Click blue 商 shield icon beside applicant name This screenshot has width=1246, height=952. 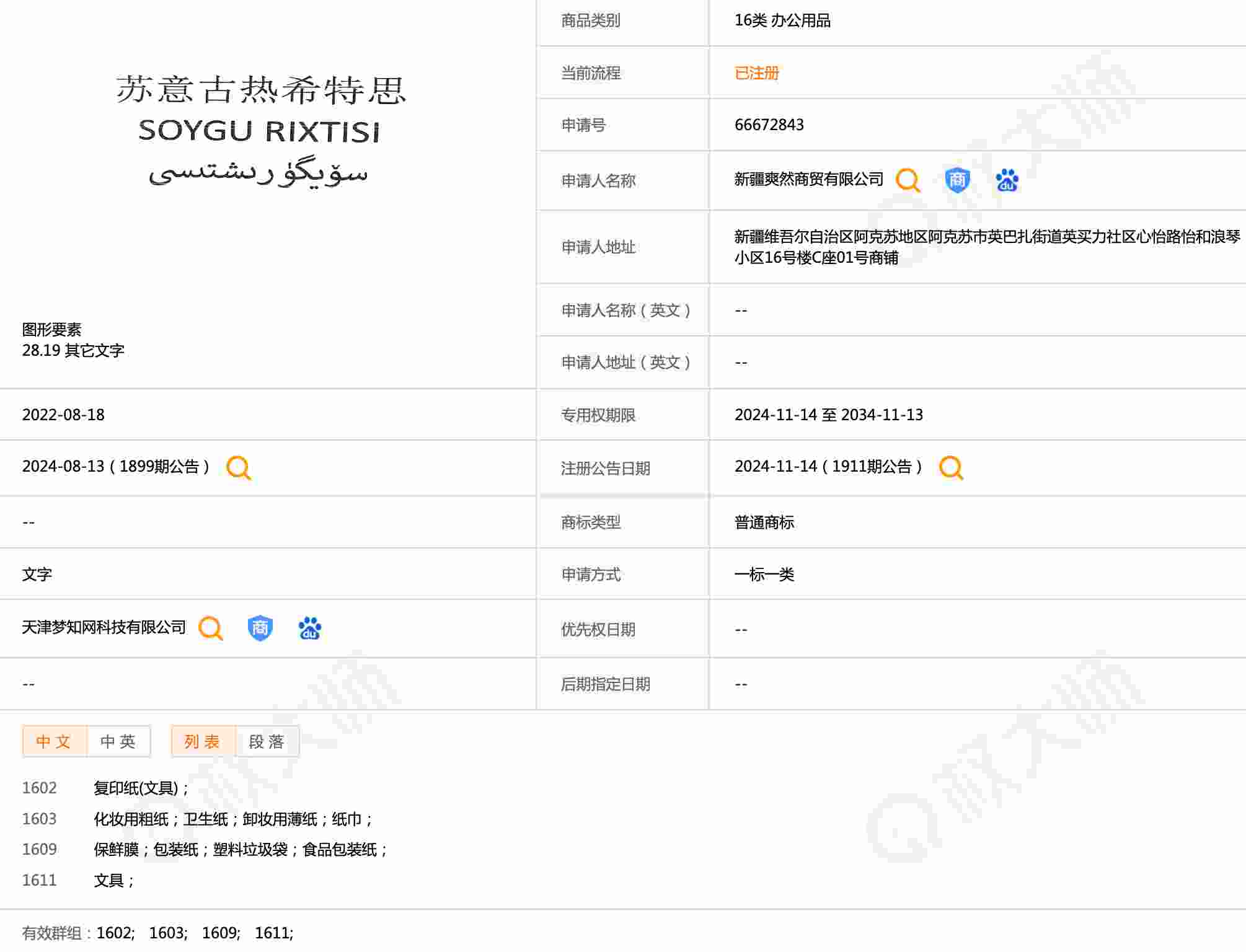(x=957, y=180)
